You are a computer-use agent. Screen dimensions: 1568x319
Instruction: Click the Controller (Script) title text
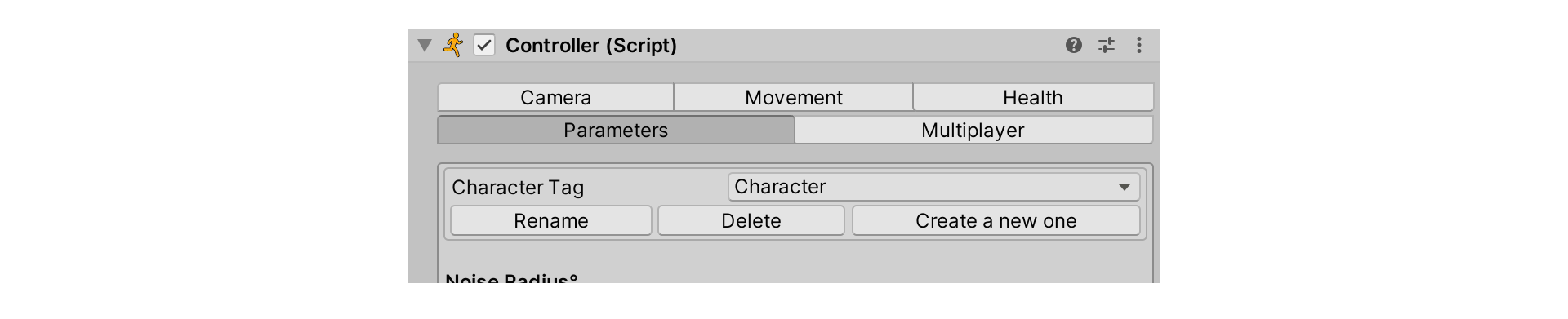click(591, 45)
